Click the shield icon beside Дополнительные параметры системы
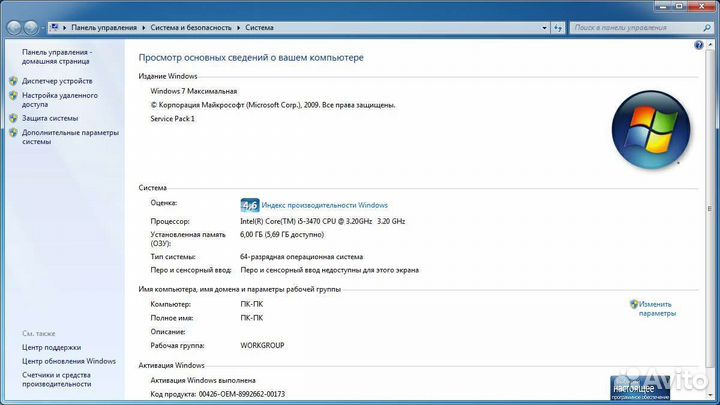 [13, 133]
